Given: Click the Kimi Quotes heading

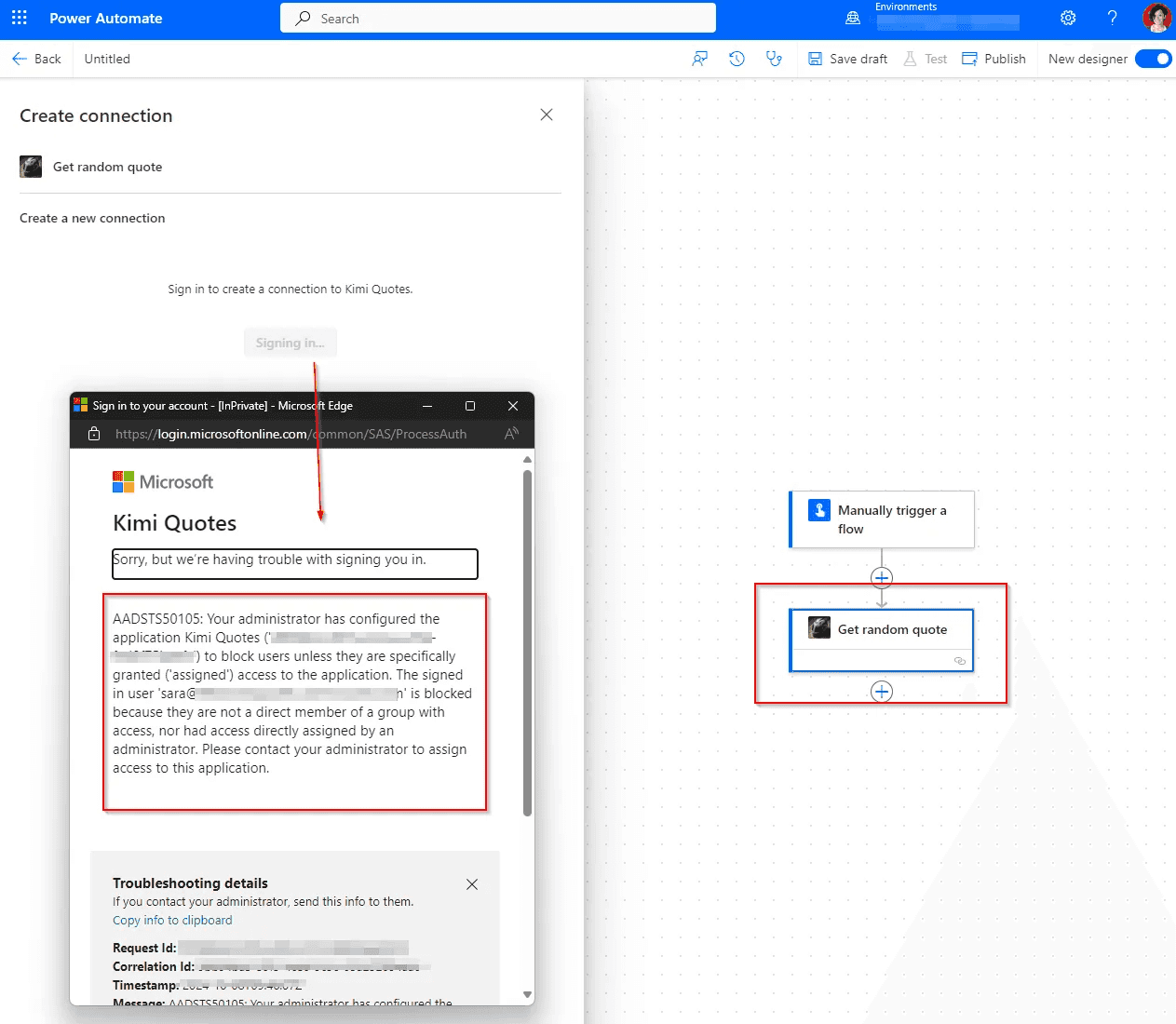Looking at the screenshot, I should point(175,523).
